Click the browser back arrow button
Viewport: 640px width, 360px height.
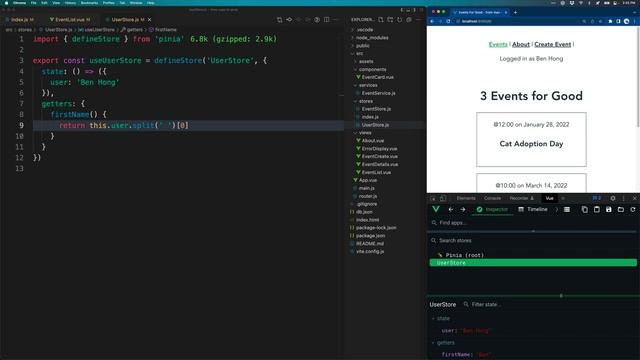[x=432, y=21]
